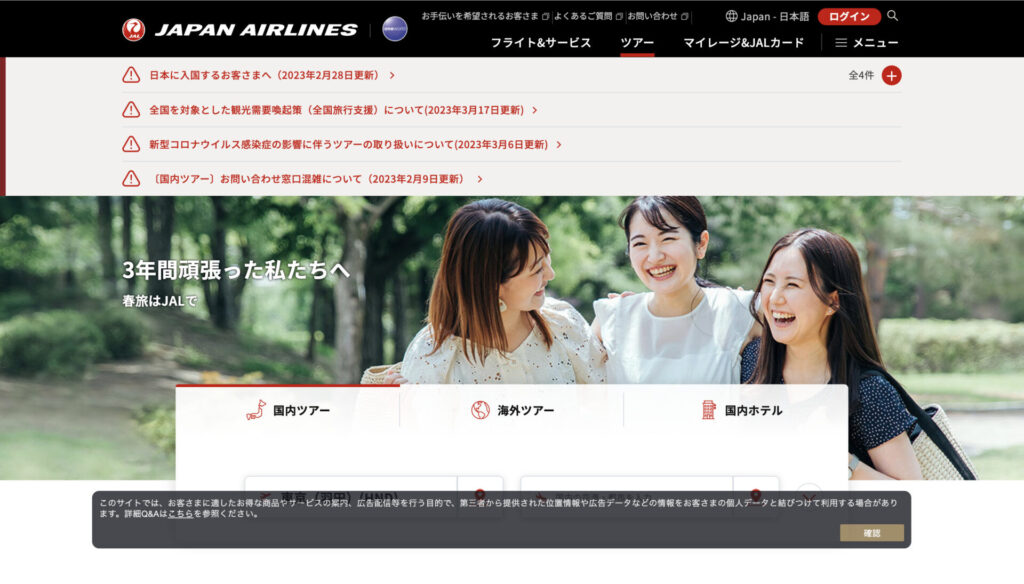This screenshot has width=1024, height=584.
Task: Click warning icon beside 日本に入国するお客さまへ
Action: click(131, 75)
